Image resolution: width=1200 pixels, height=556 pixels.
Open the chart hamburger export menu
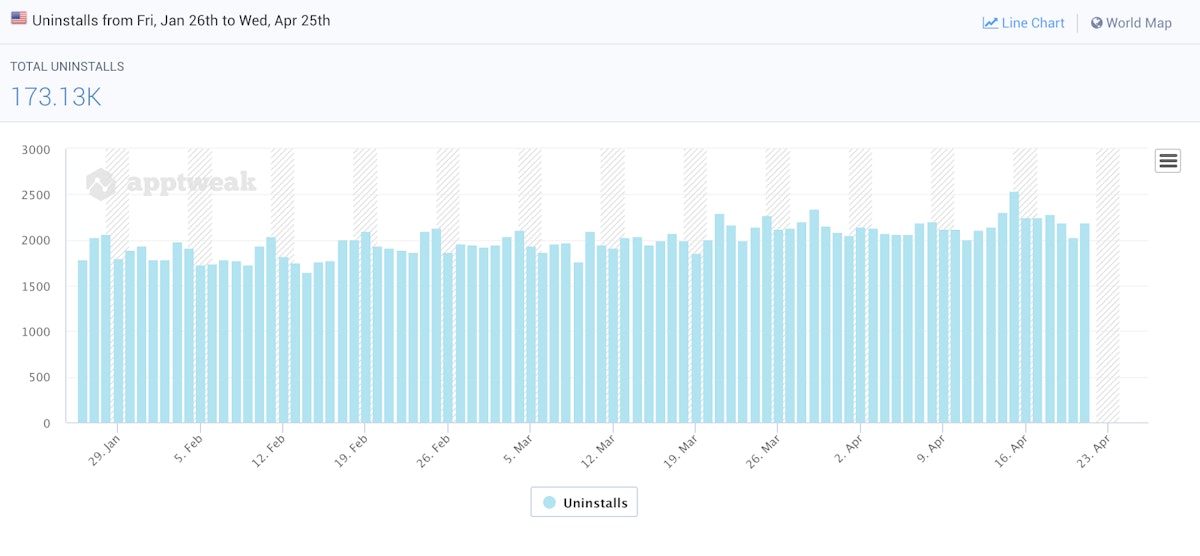point(1167,160)
